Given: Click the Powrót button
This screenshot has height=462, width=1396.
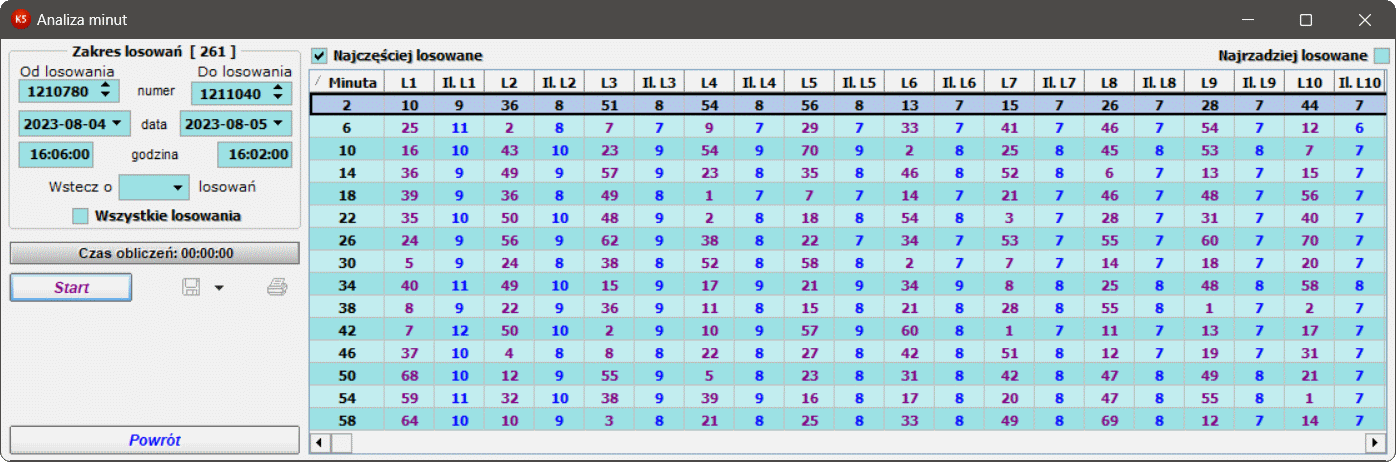Looking at the screenshot, I should pyautogui.click(x=155, y=440).
